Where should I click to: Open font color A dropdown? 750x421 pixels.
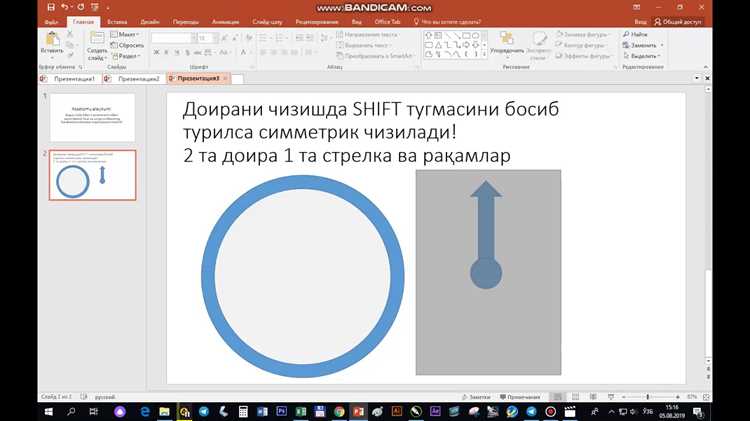coord(245,52)
